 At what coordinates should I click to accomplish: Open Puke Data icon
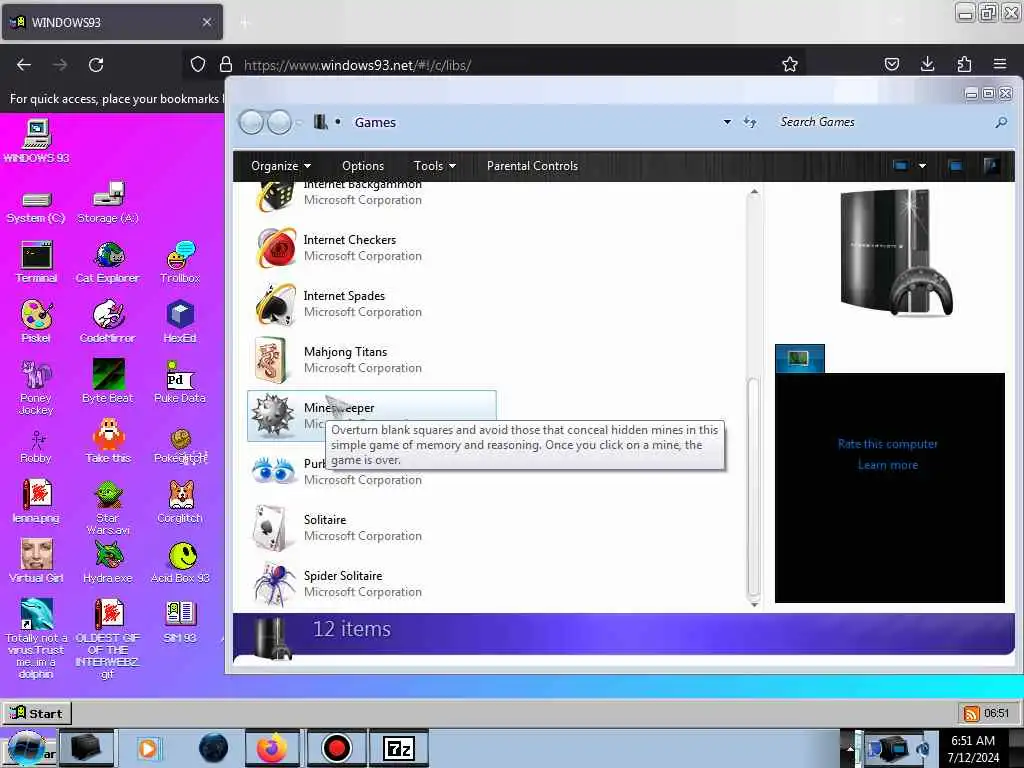180,381
